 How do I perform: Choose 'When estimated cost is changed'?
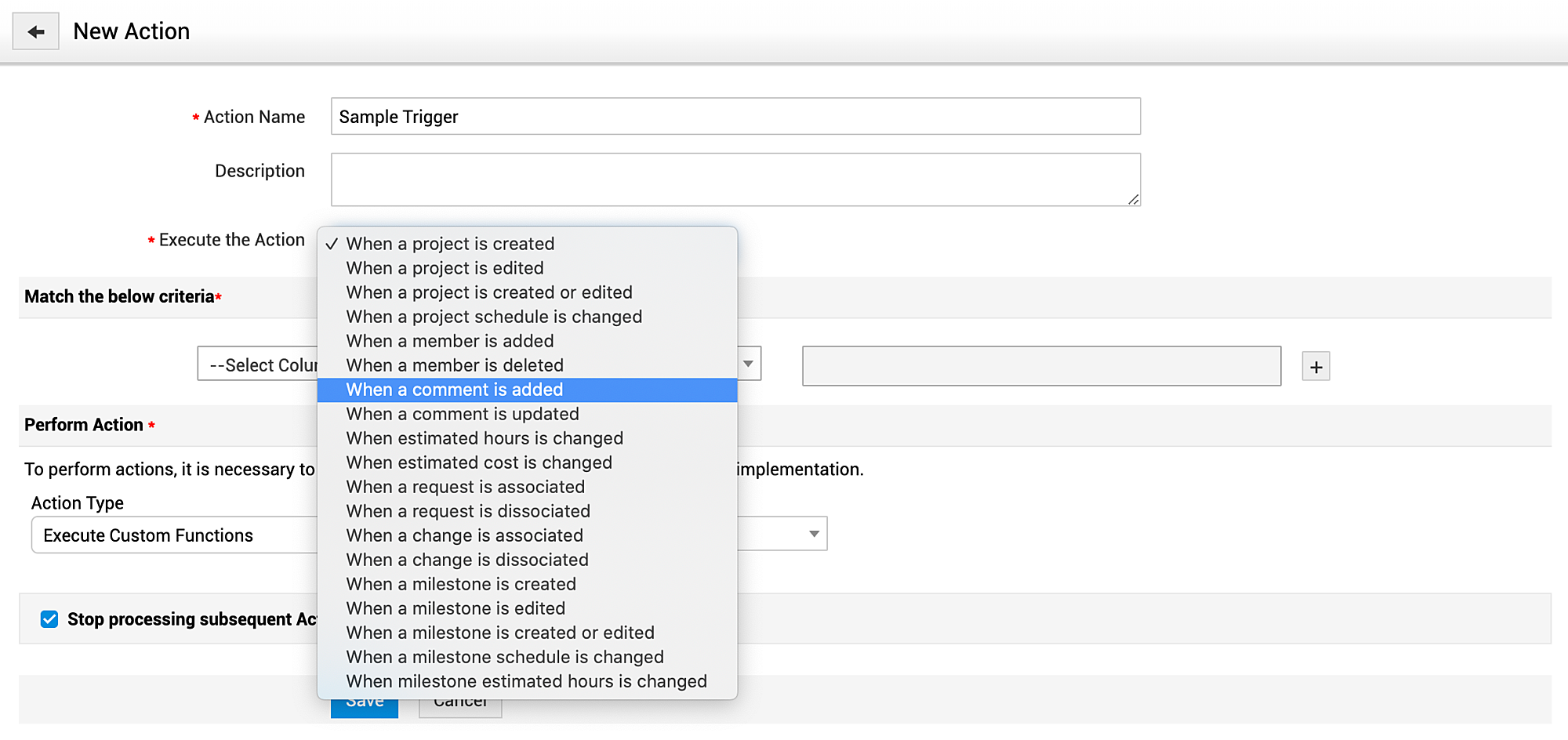point(479,462)
